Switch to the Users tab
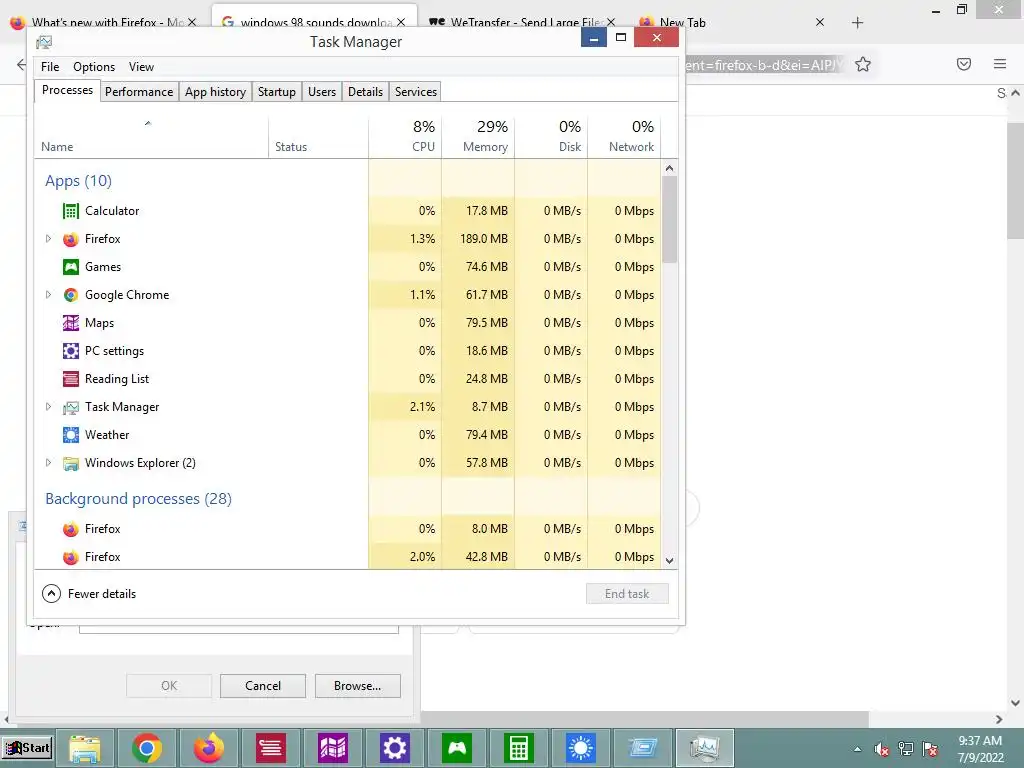 tap(322, 92)
